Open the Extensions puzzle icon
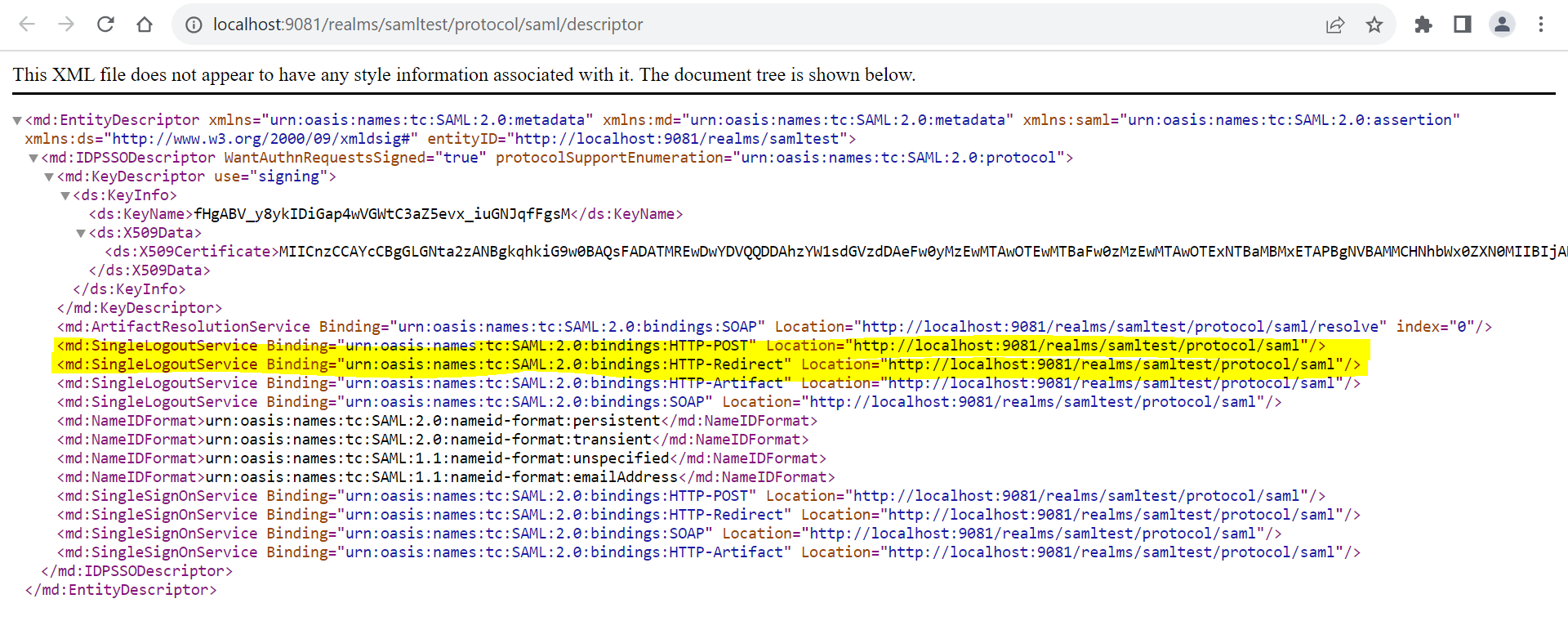The image size is (1568, 639). (1423, 25)
